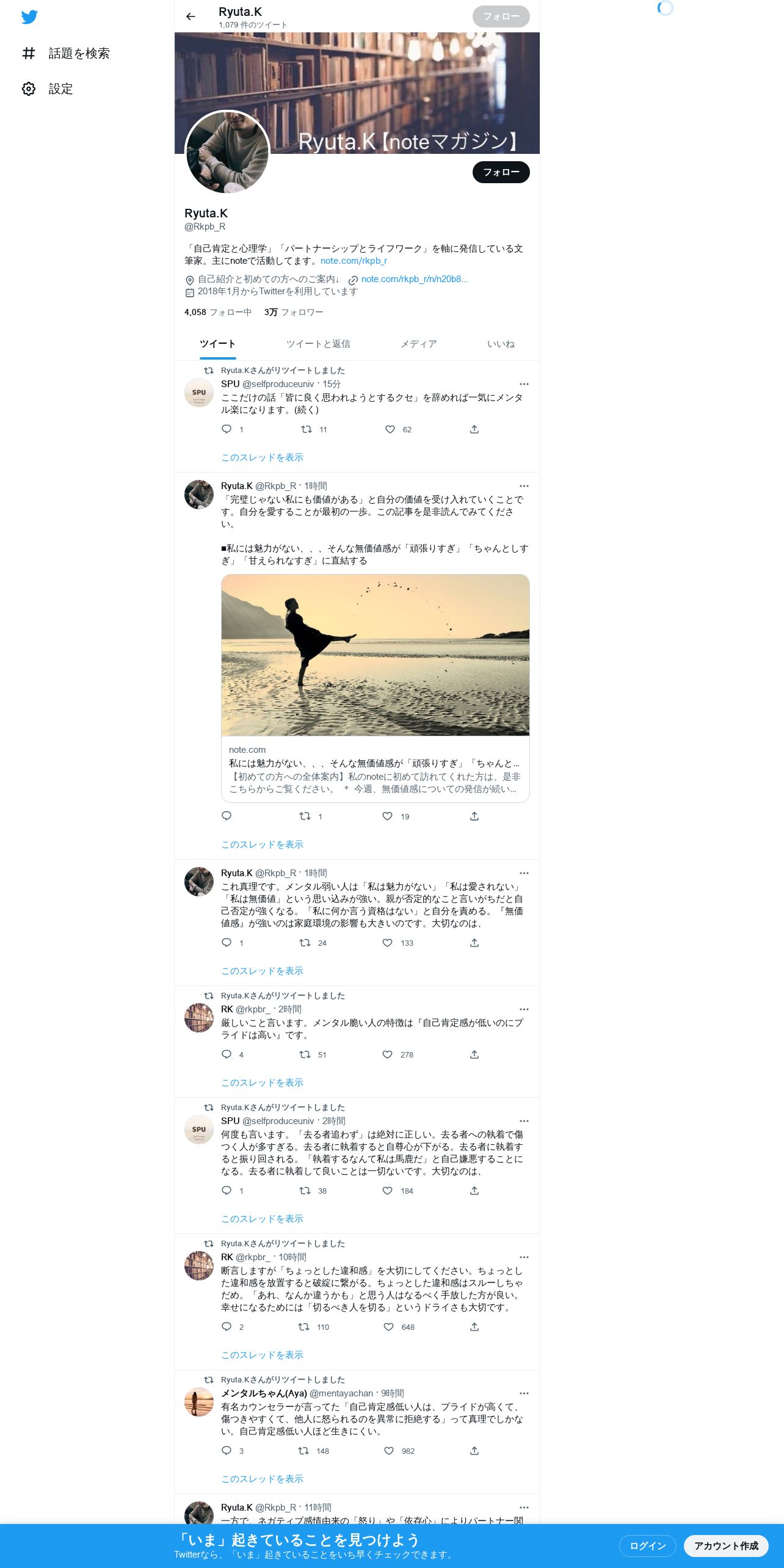This screenshot has height=1568, width=784.
Task: Like the RK tweet with 648 likes
Action: click(x=389, y=1327)
